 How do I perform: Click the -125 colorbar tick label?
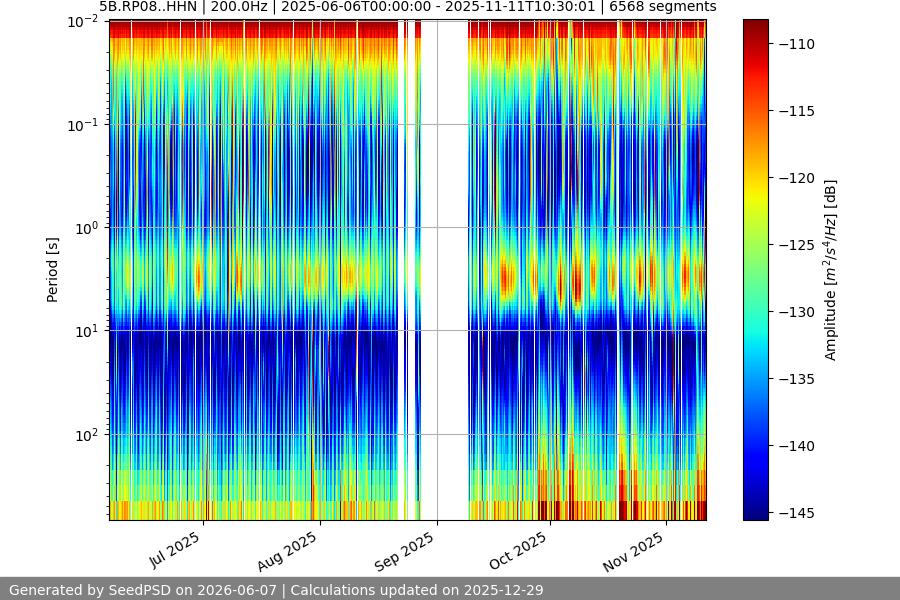(x=797, y=245)
